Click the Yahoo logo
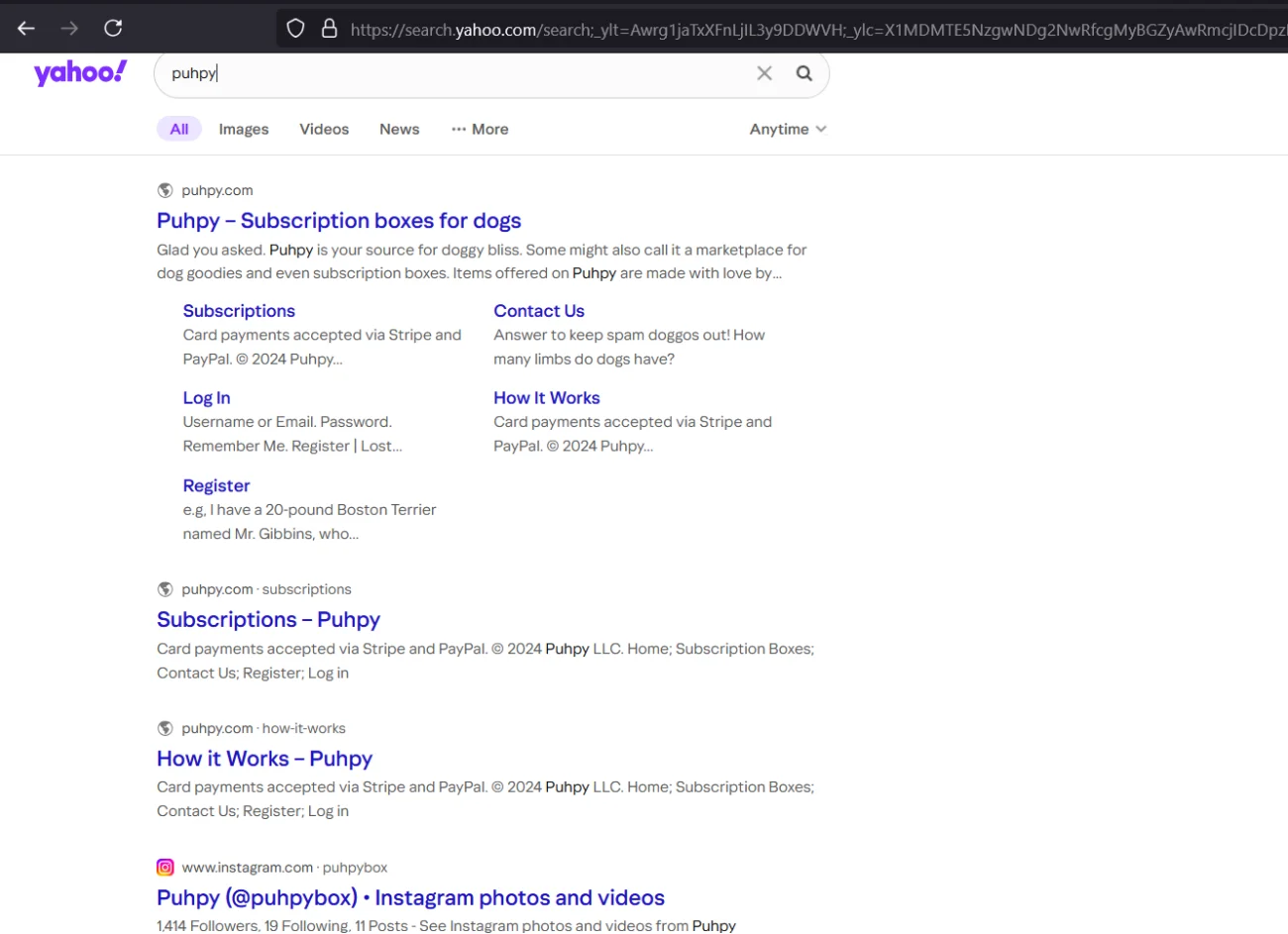The image size is (1288, 934). pos(80,72)
